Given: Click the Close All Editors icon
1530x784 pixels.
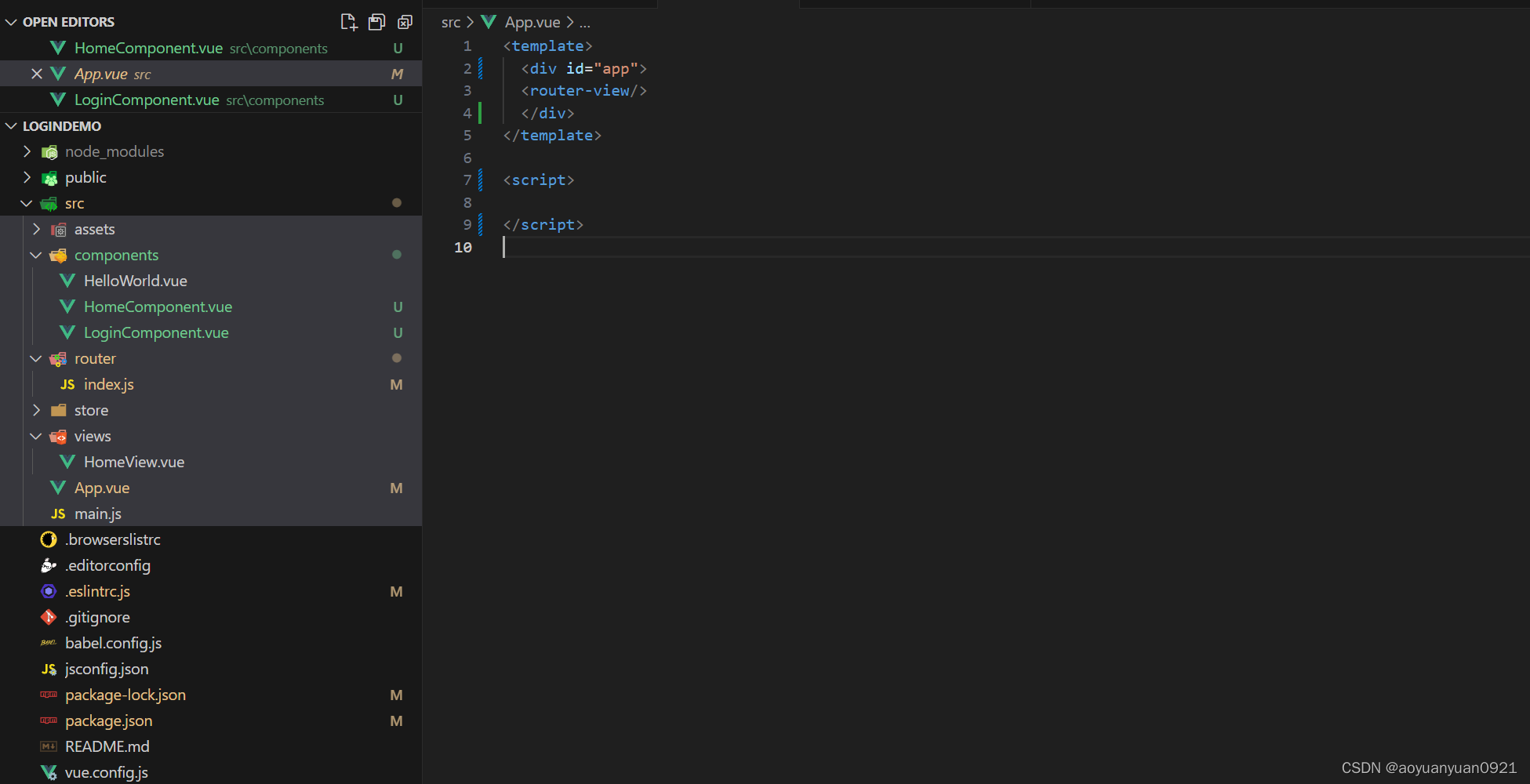Looking at the screenshot, I should pos(405,22).
